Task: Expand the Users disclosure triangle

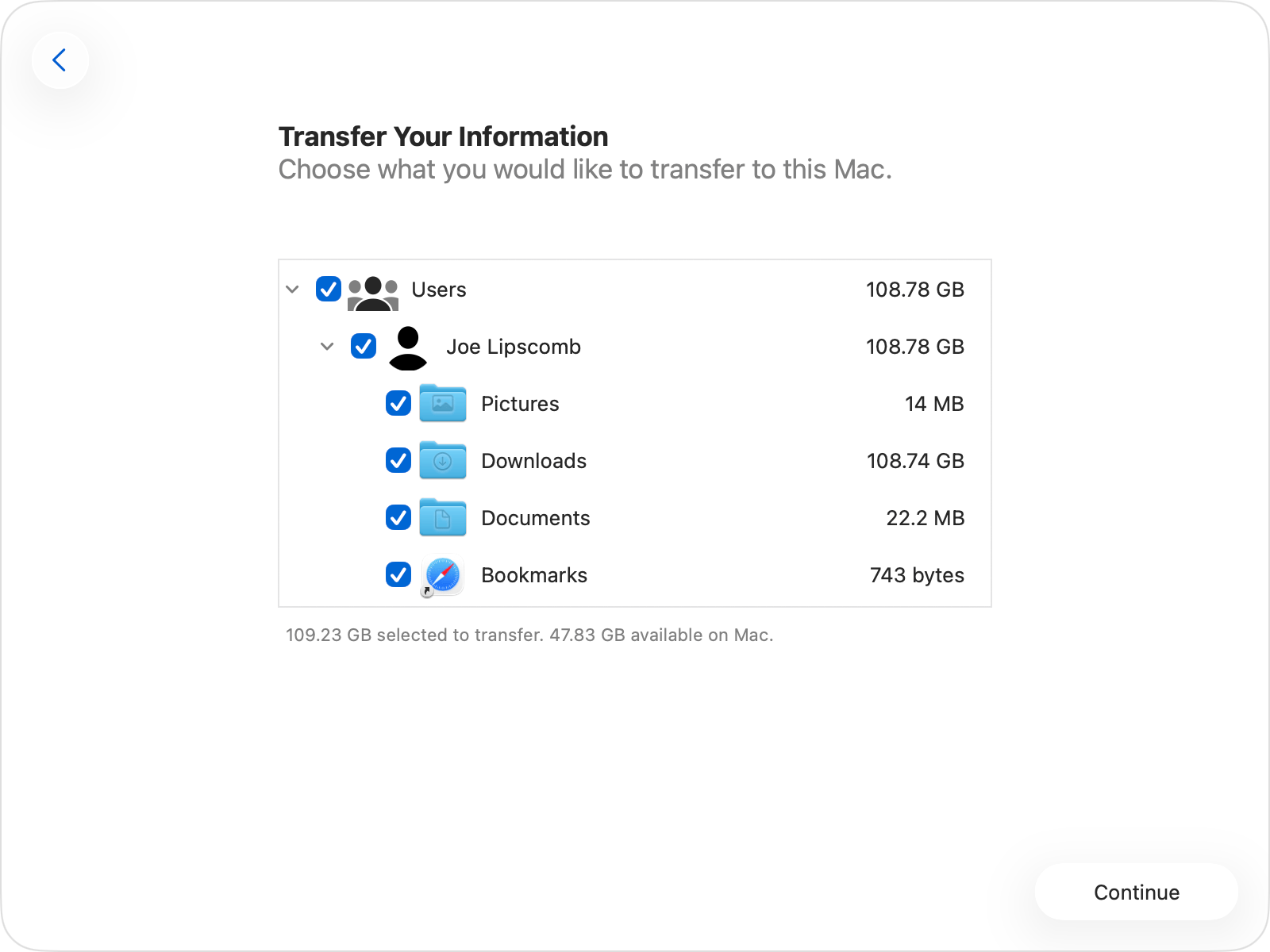Action: 293,290
